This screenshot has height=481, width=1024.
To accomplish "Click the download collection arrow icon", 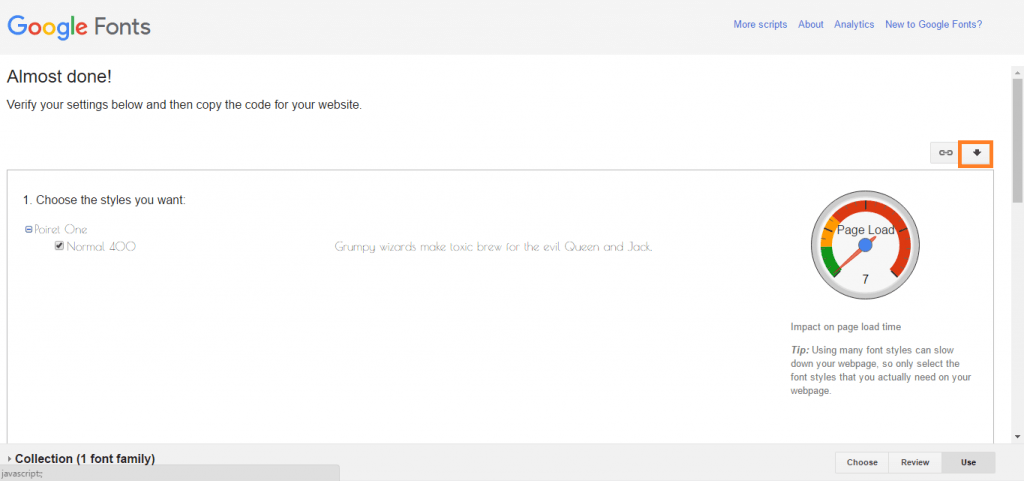I will [976, 154].
